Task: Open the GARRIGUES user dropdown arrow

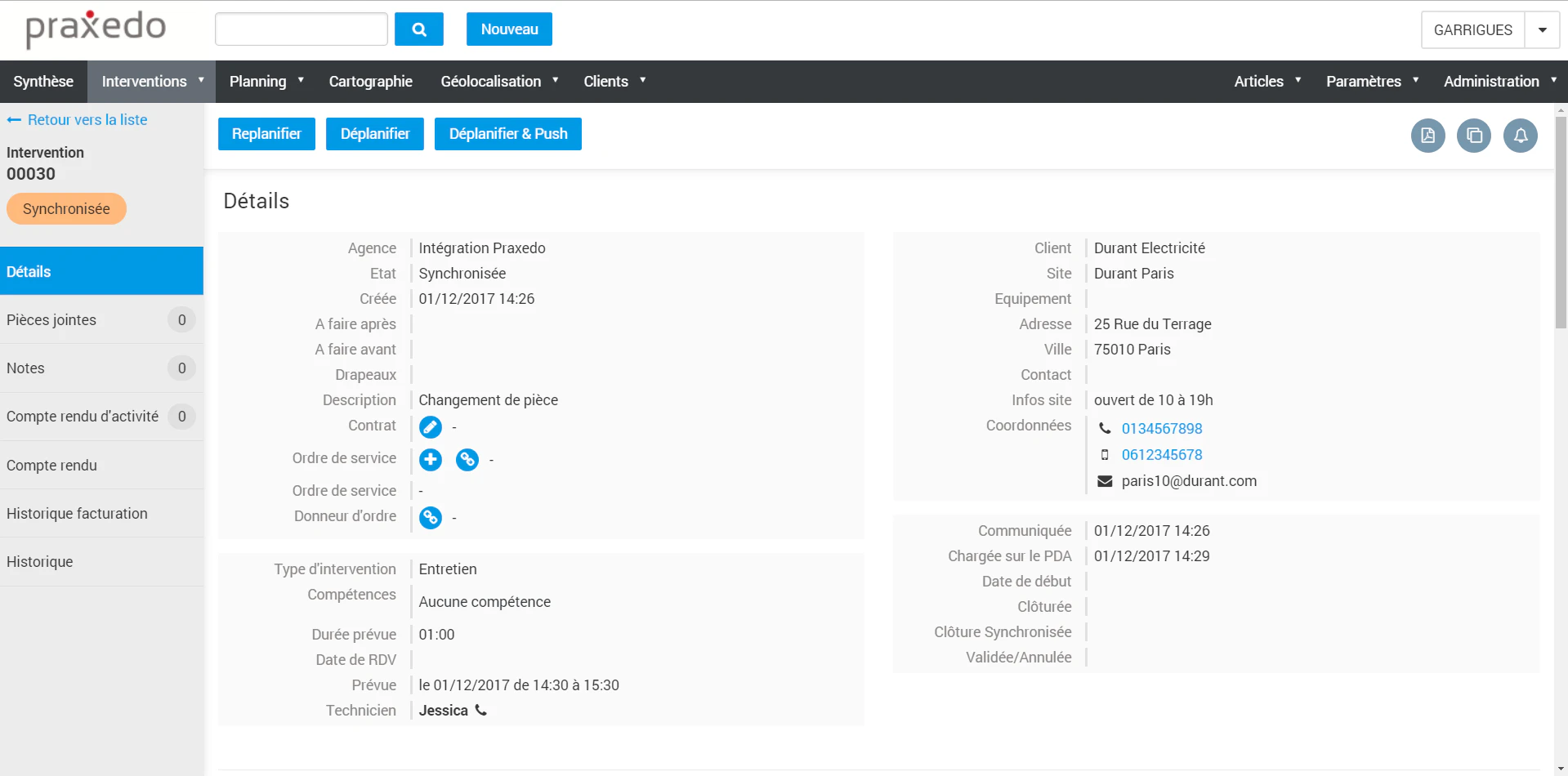Action: pos(1543,30)
